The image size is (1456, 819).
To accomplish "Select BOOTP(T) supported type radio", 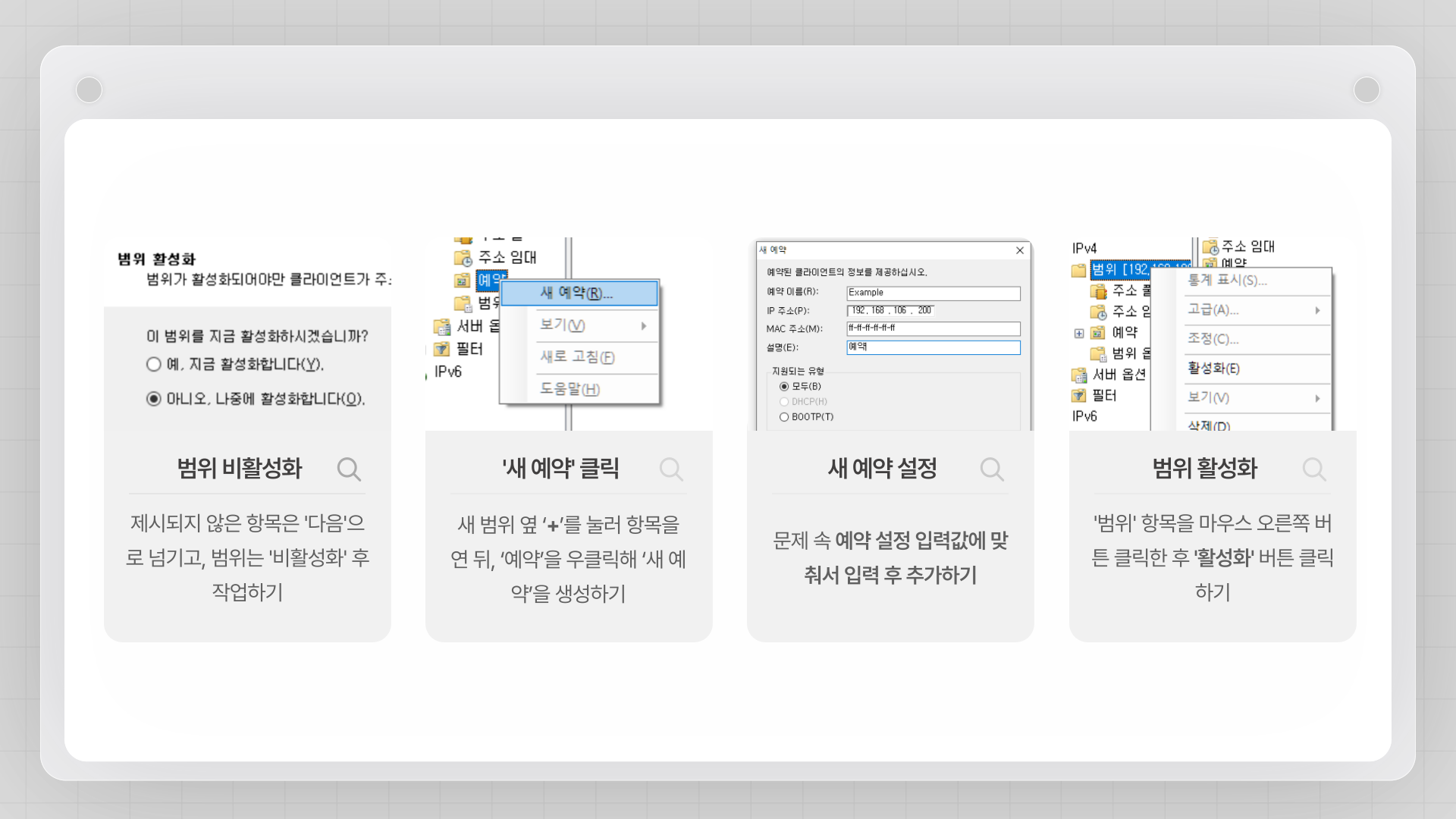I will [784, 417].
